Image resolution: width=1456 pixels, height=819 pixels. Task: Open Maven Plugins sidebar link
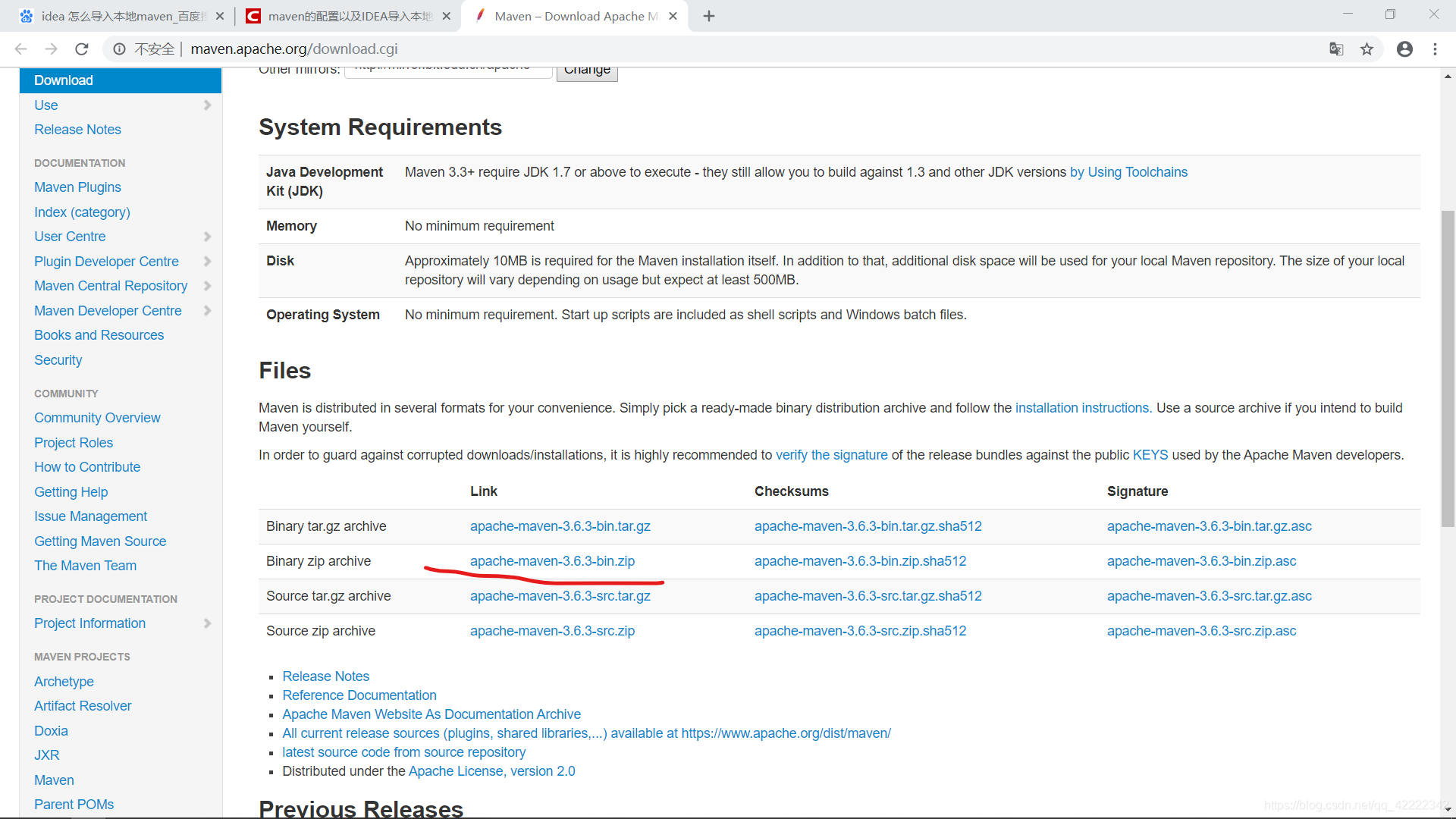[x=77, y=187]
